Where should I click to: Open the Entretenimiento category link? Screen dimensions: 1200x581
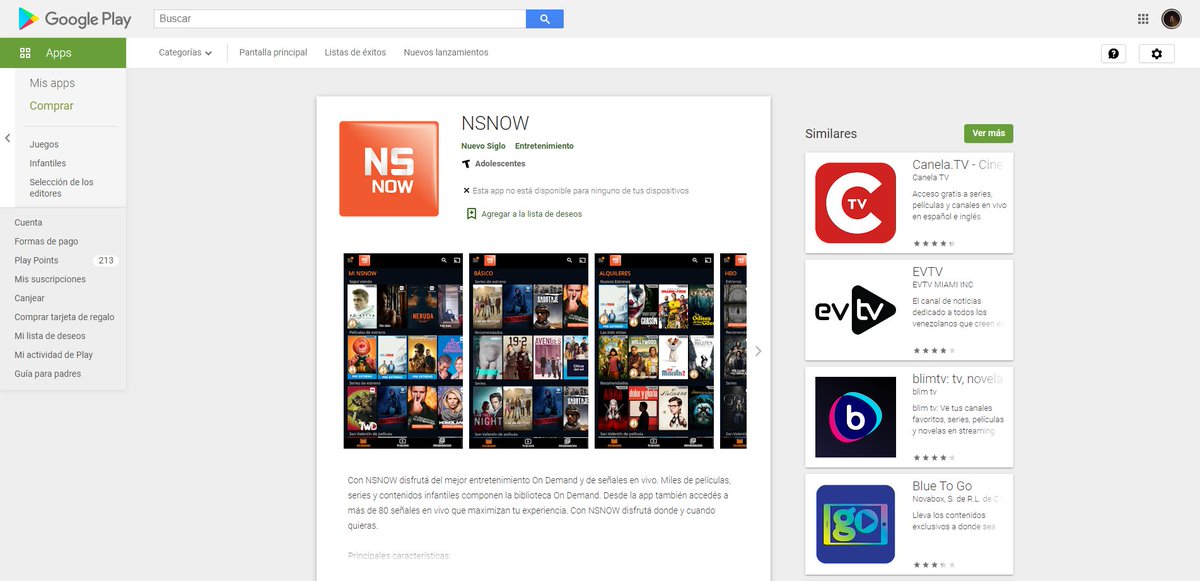coord(544,146)
